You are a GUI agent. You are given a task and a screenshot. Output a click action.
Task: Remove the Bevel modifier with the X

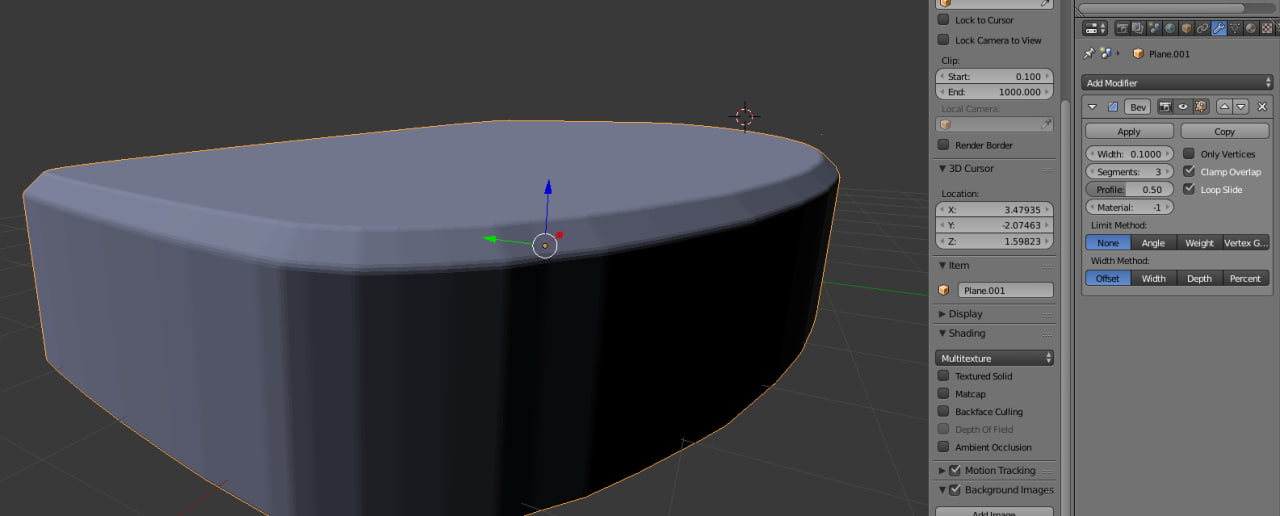[x=1262, y=107]
